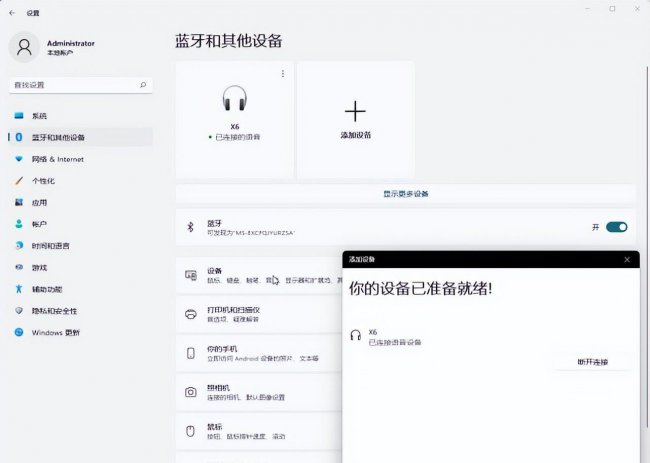Open 应用 settings in sidebar
Screen dimensions: 650x463
(80, 202)
